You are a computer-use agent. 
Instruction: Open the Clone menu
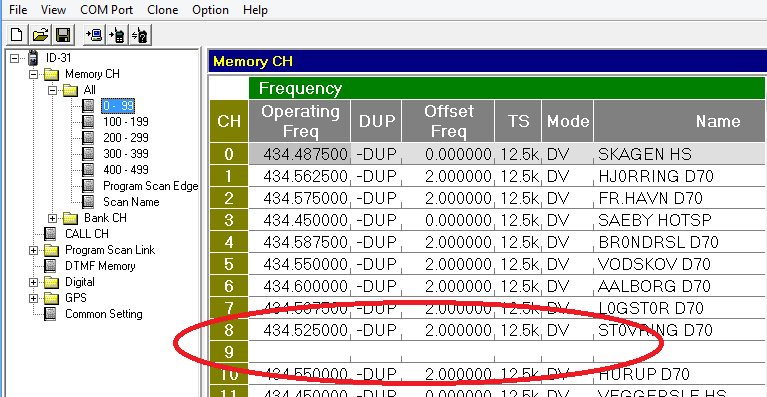(x=163, y=10)
